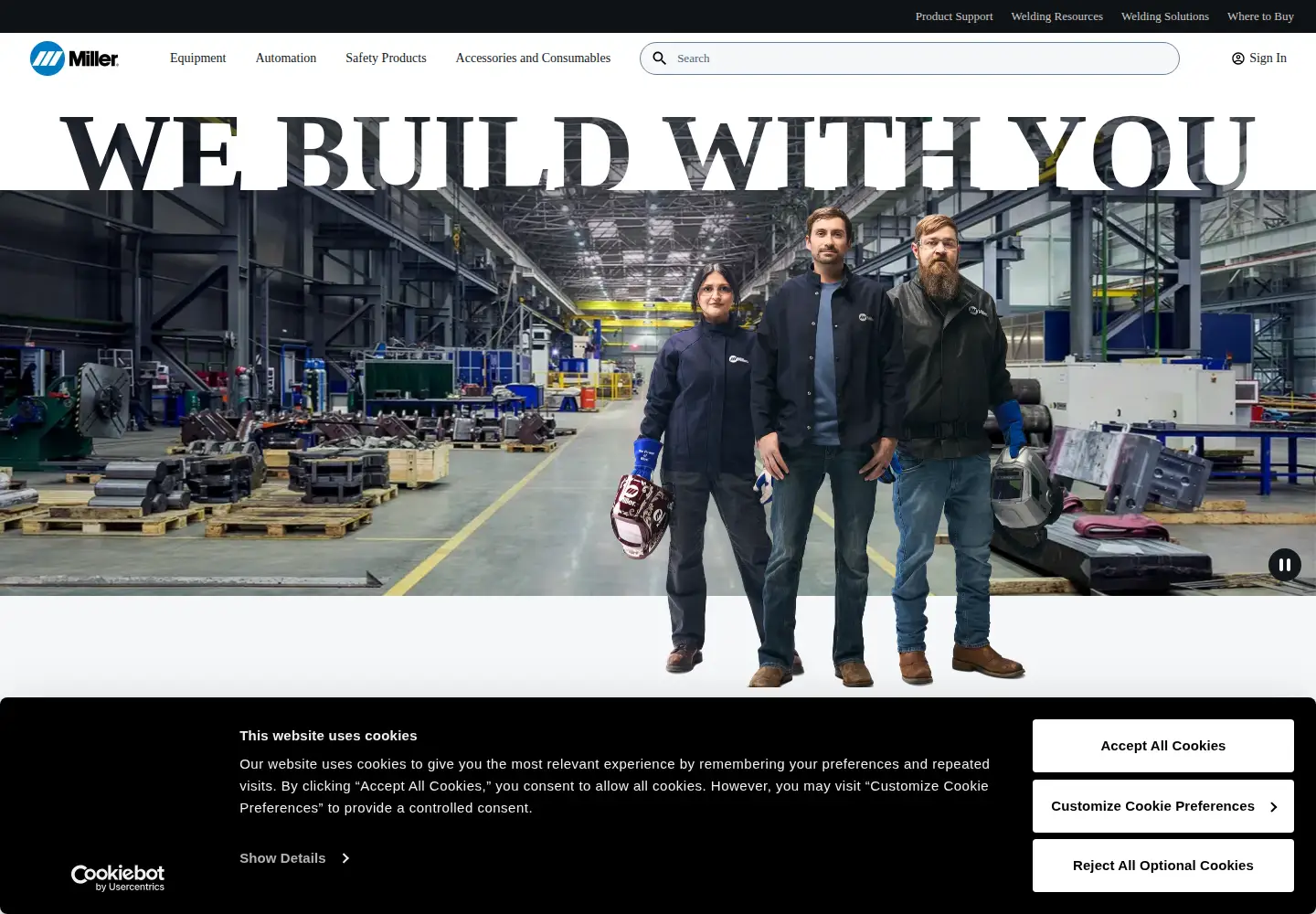Open the Automation menu

tap(286, 58)
